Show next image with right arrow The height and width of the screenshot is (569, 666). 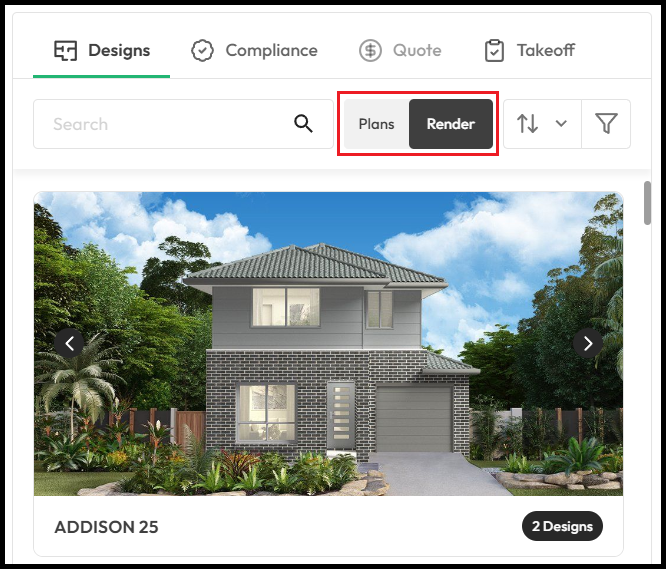587,343
